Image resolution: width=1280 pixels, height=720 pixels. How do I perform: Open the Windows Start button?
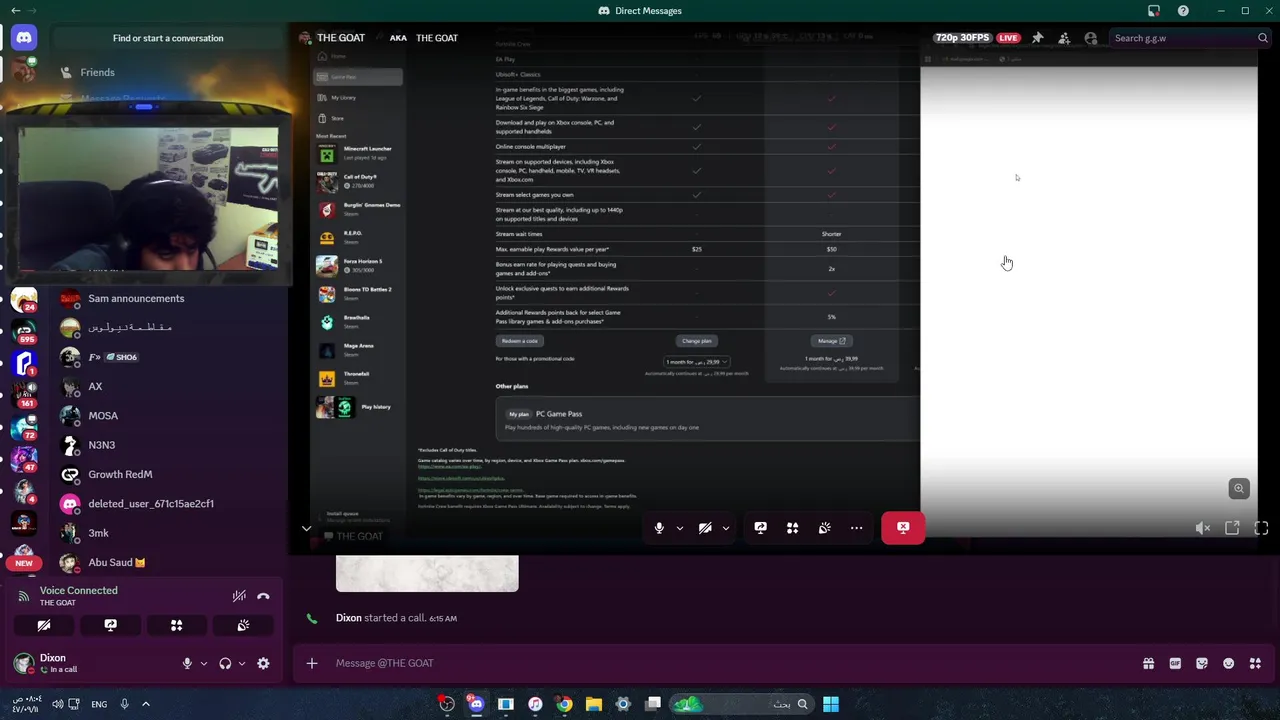[831, 704]
